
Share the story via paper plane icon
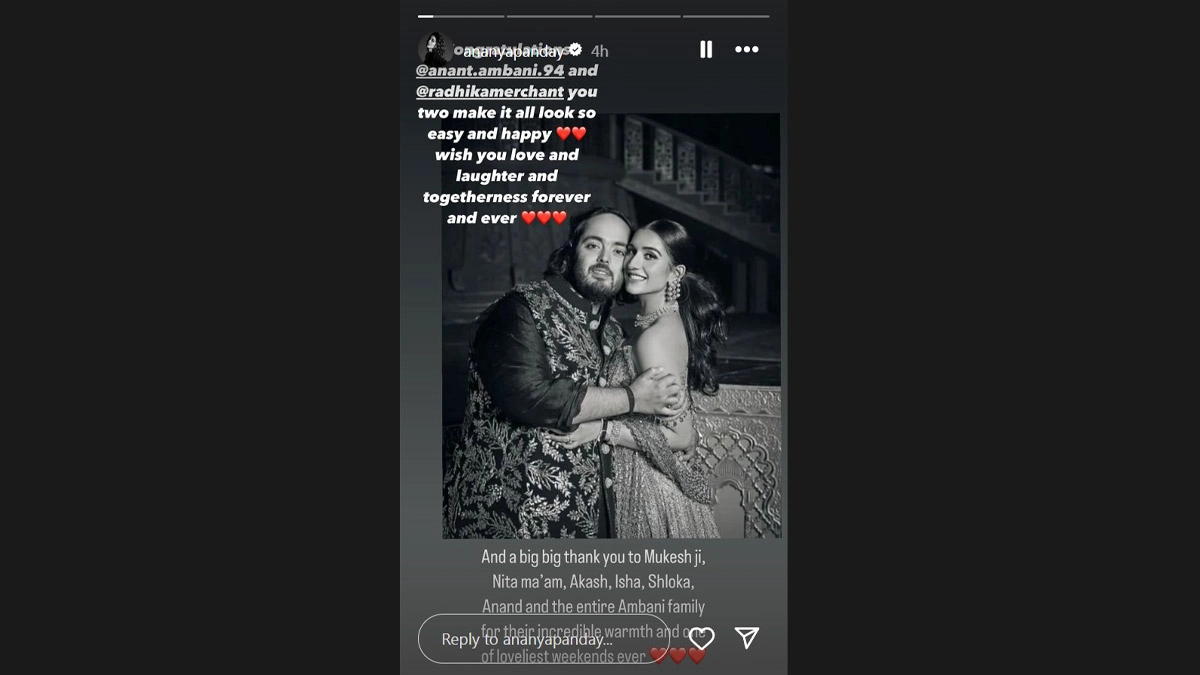click(x=747, y=638)
